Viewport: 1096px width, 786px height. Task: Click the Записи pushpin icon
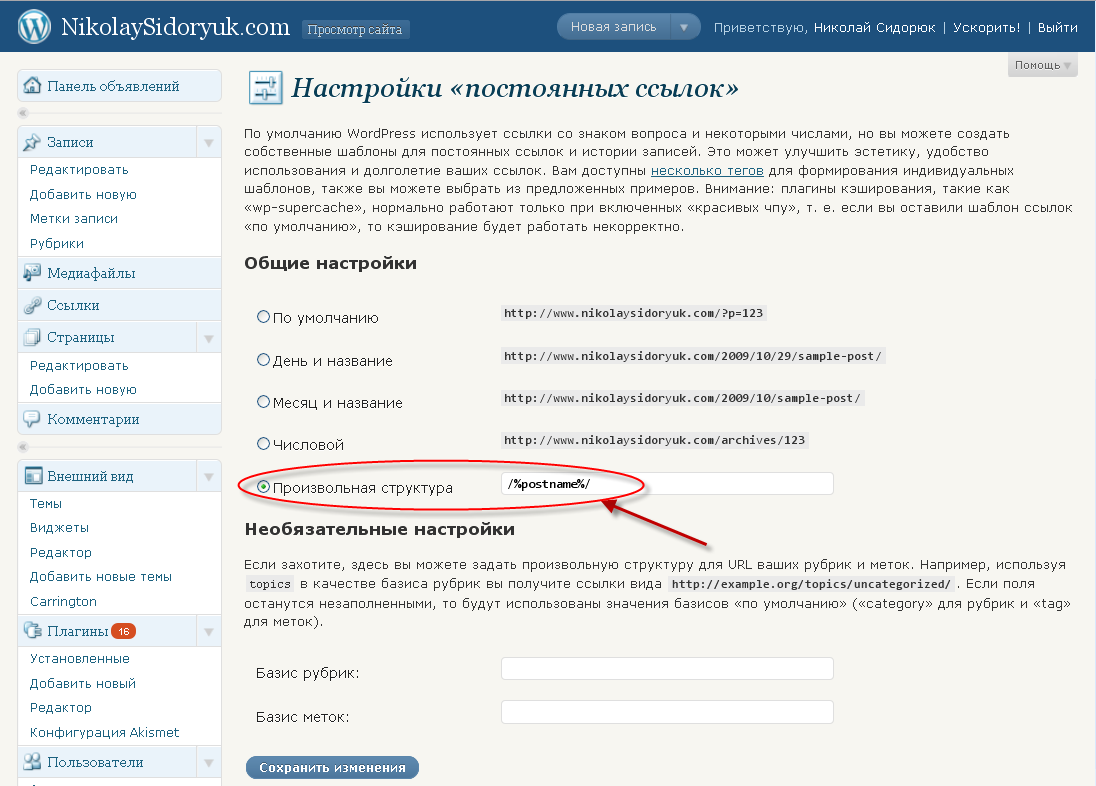[32, 142]
